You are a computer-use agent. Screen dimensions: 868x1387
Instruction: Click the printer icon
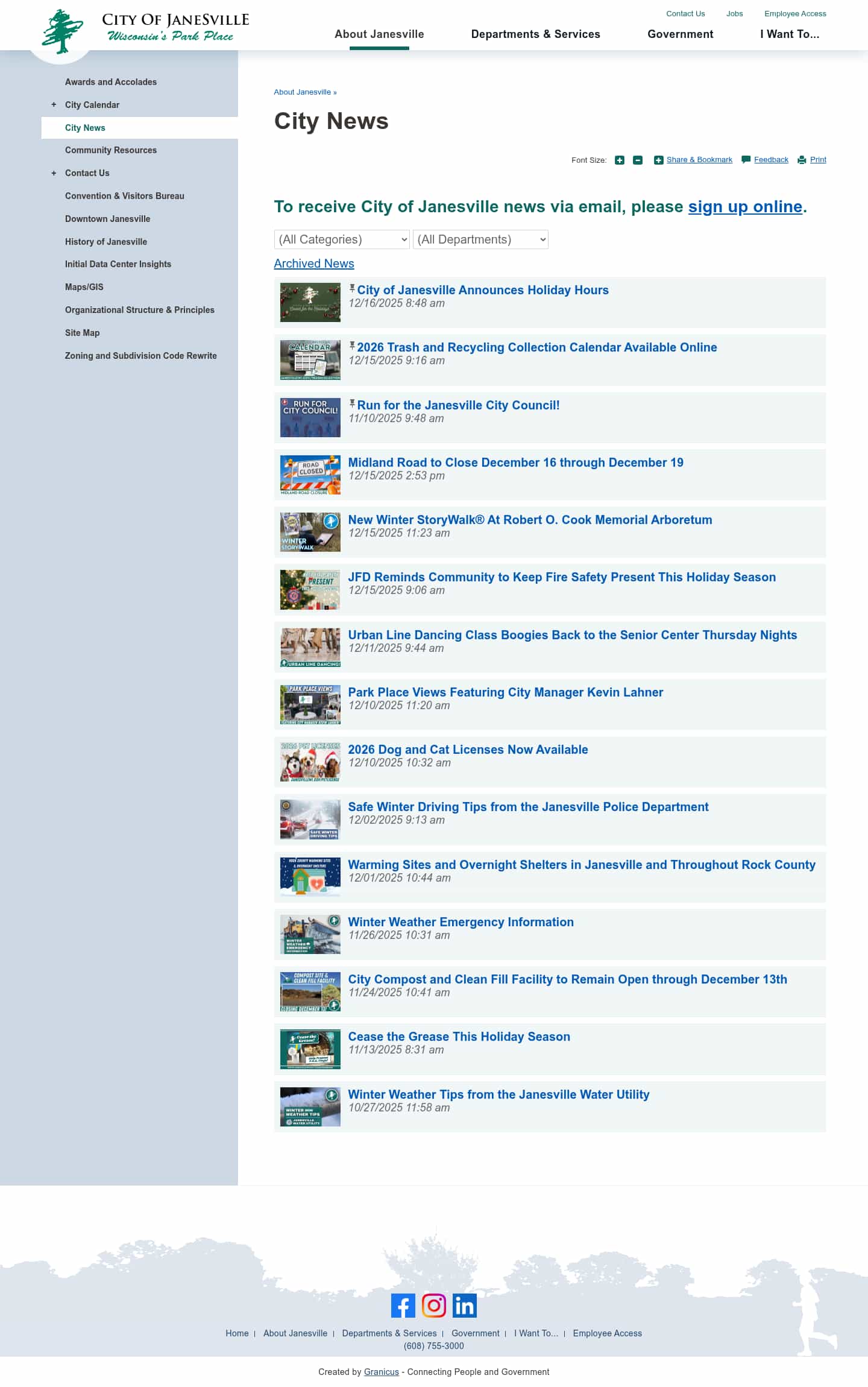(802, 160)
